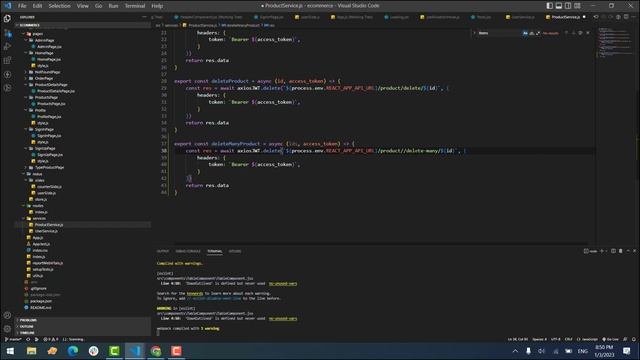Open Source Control view in activity bar
This screenshot has height=360, width=640.
[7, 33]
